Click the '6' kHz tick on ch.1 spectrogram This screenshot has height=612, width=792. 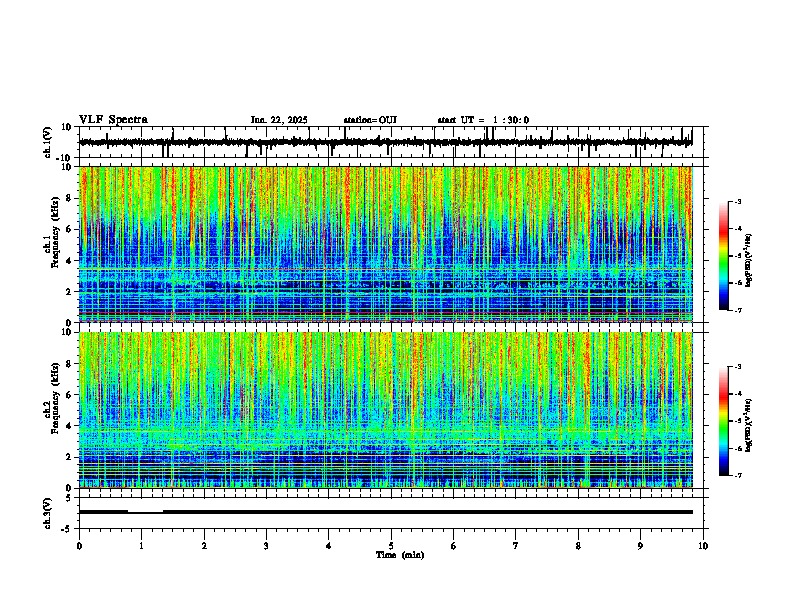coord(70,229)
